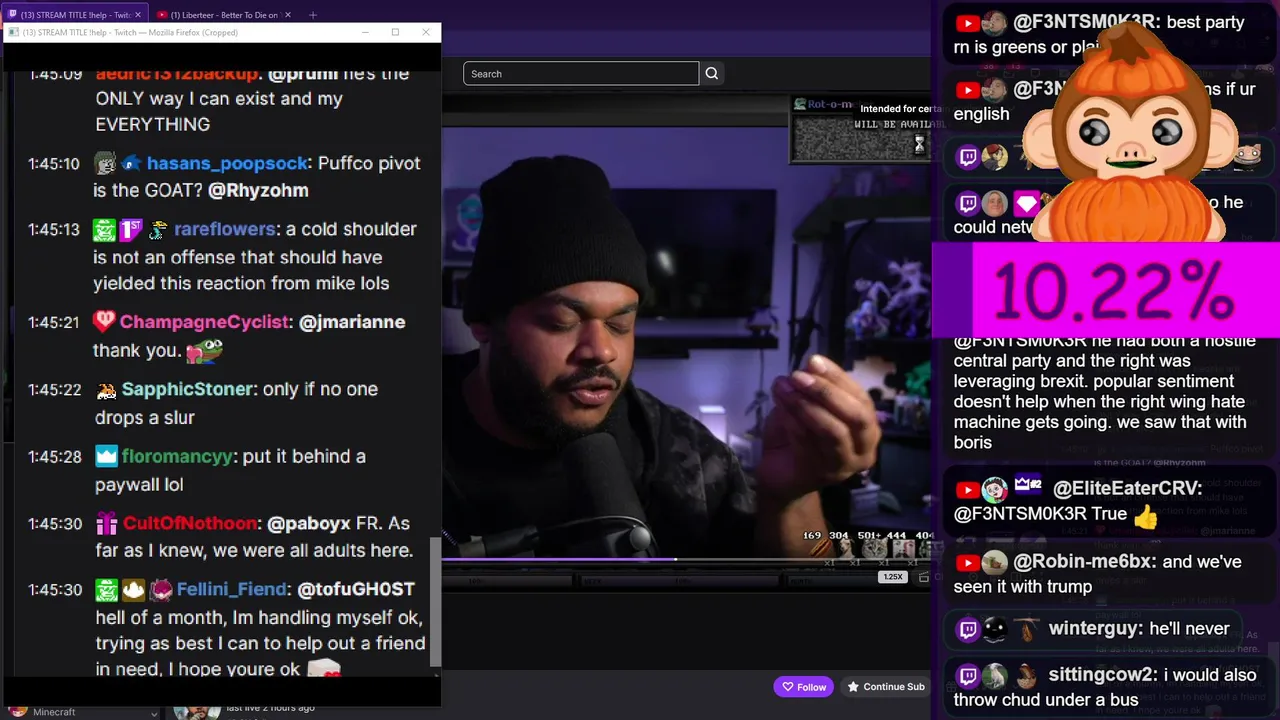
Task: Click the Continue Sub button
Action: tap(886, 687)
